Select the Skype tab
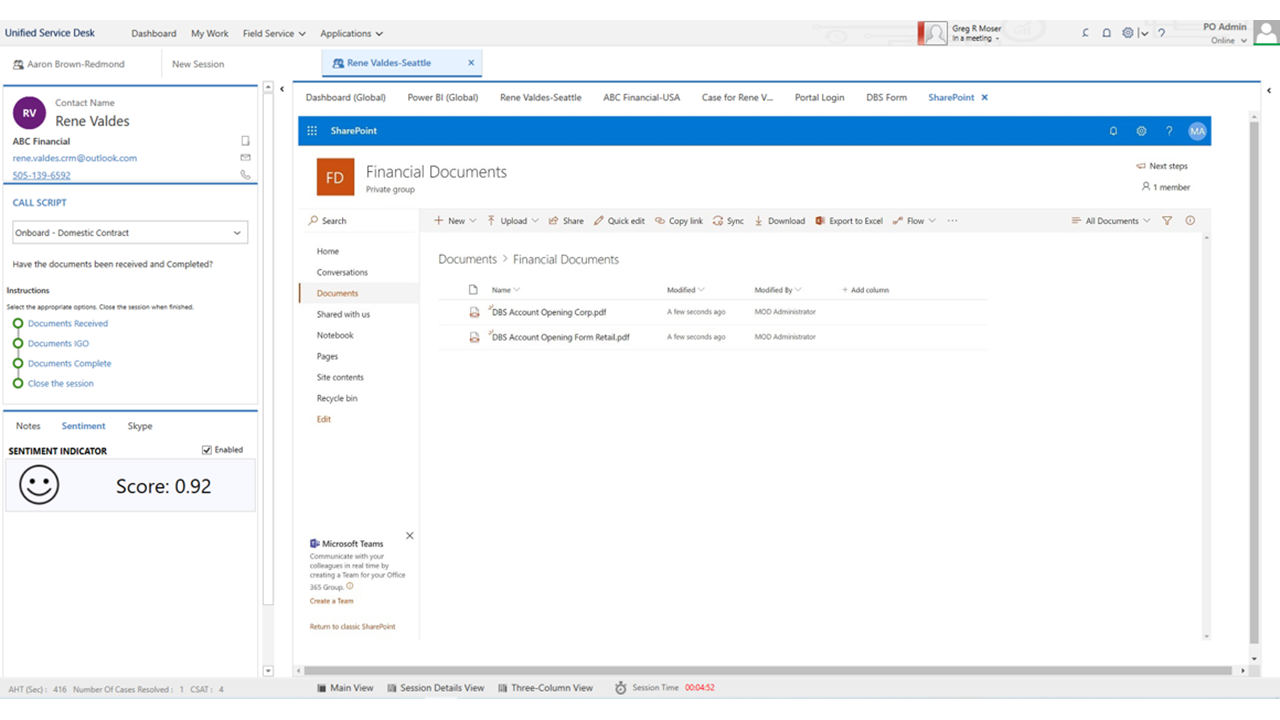This screenshot has width=1280, height=720. 140,426
